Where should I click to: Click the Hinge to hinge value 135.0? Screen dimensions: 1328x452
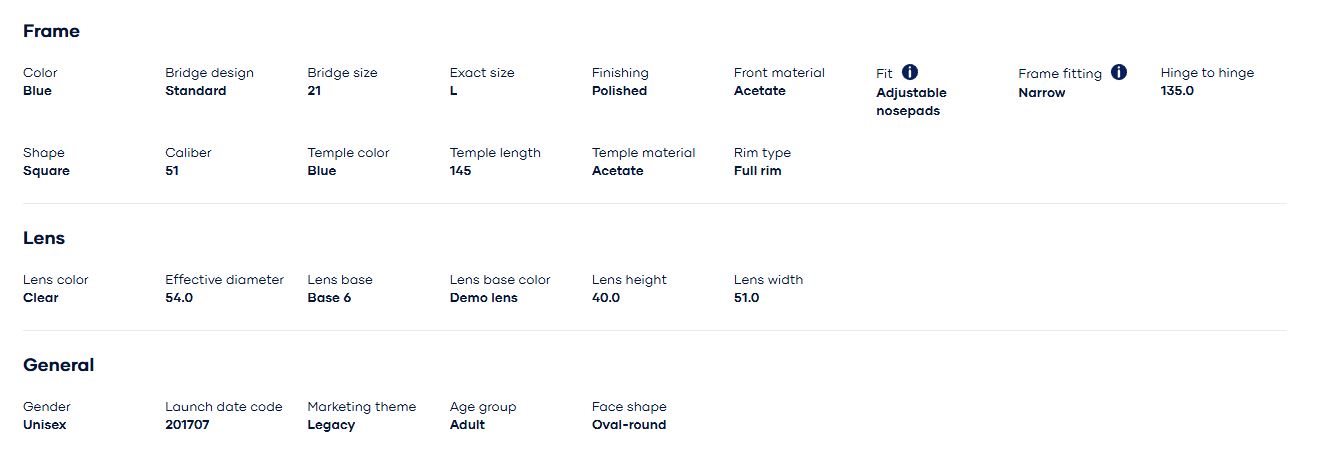point(1177,91)
